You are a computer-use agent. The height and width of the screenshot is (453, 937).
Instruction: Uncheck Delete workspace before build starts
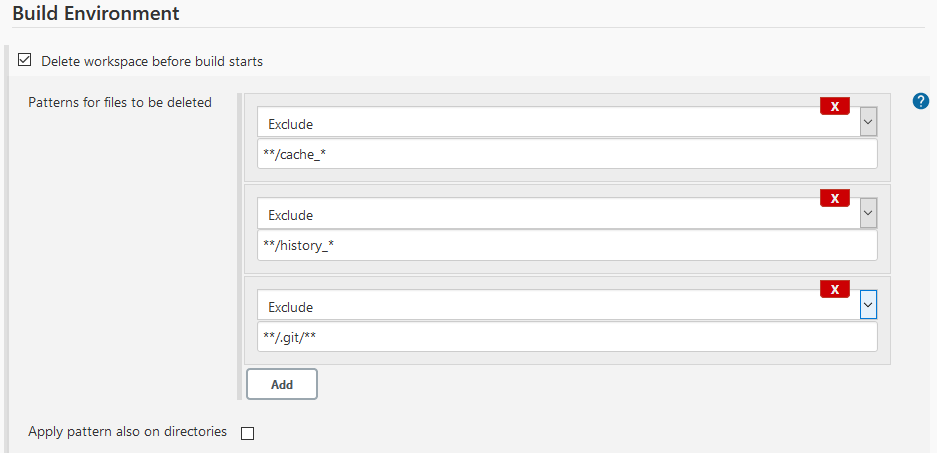point(25,60)
